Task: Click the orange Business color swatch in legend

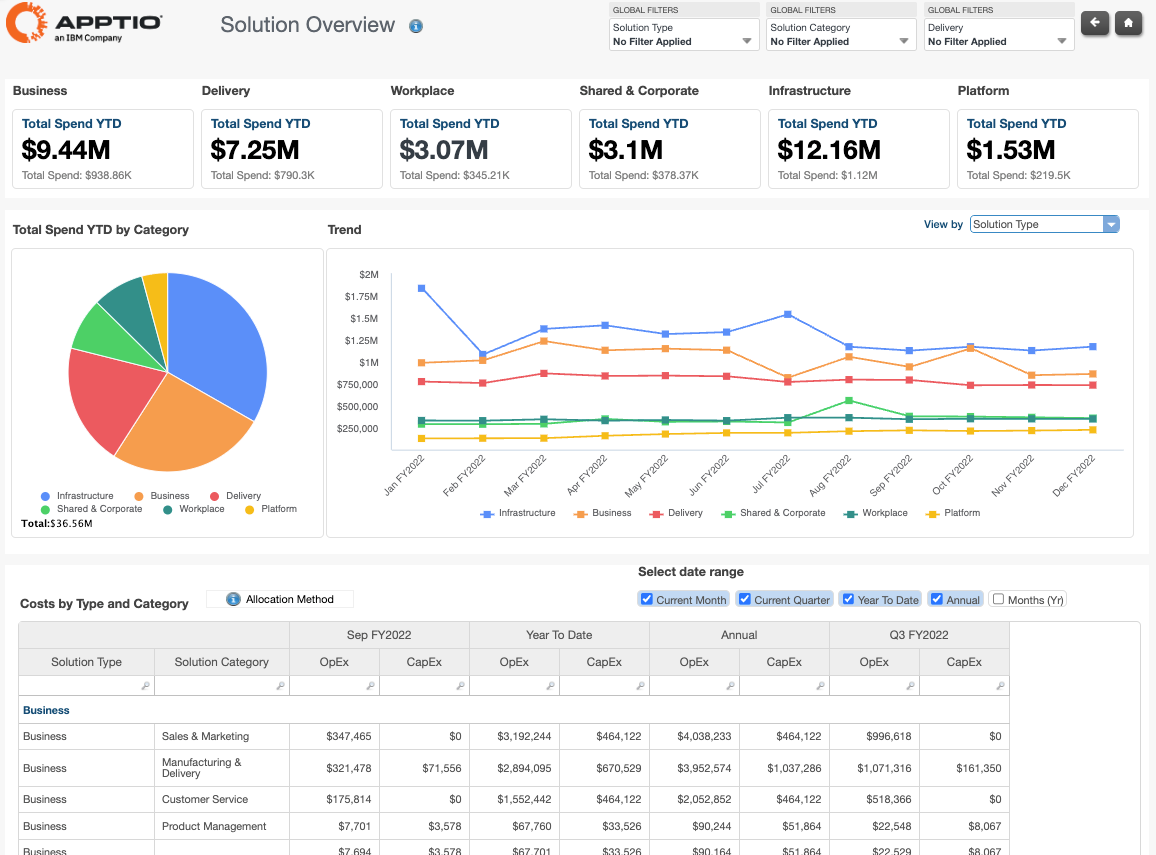Action: click(140, 495)
